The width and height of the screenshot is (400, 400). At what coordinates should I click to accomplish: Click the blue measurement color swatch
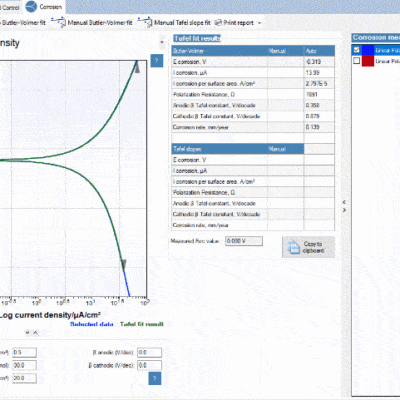pos(368,50)
